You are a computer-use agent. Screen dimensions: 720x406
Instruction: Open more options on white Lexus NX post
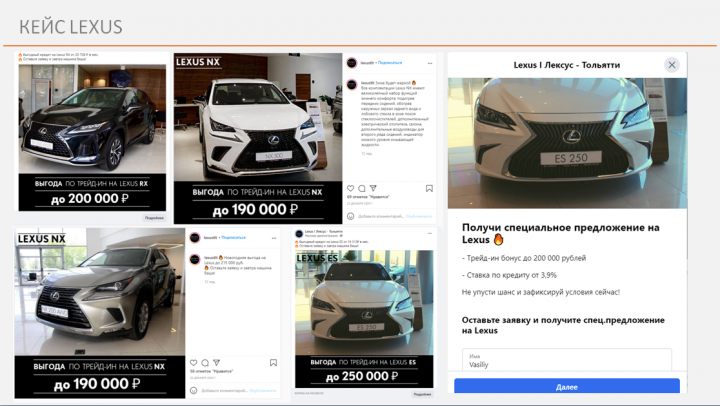pos(430,63)
